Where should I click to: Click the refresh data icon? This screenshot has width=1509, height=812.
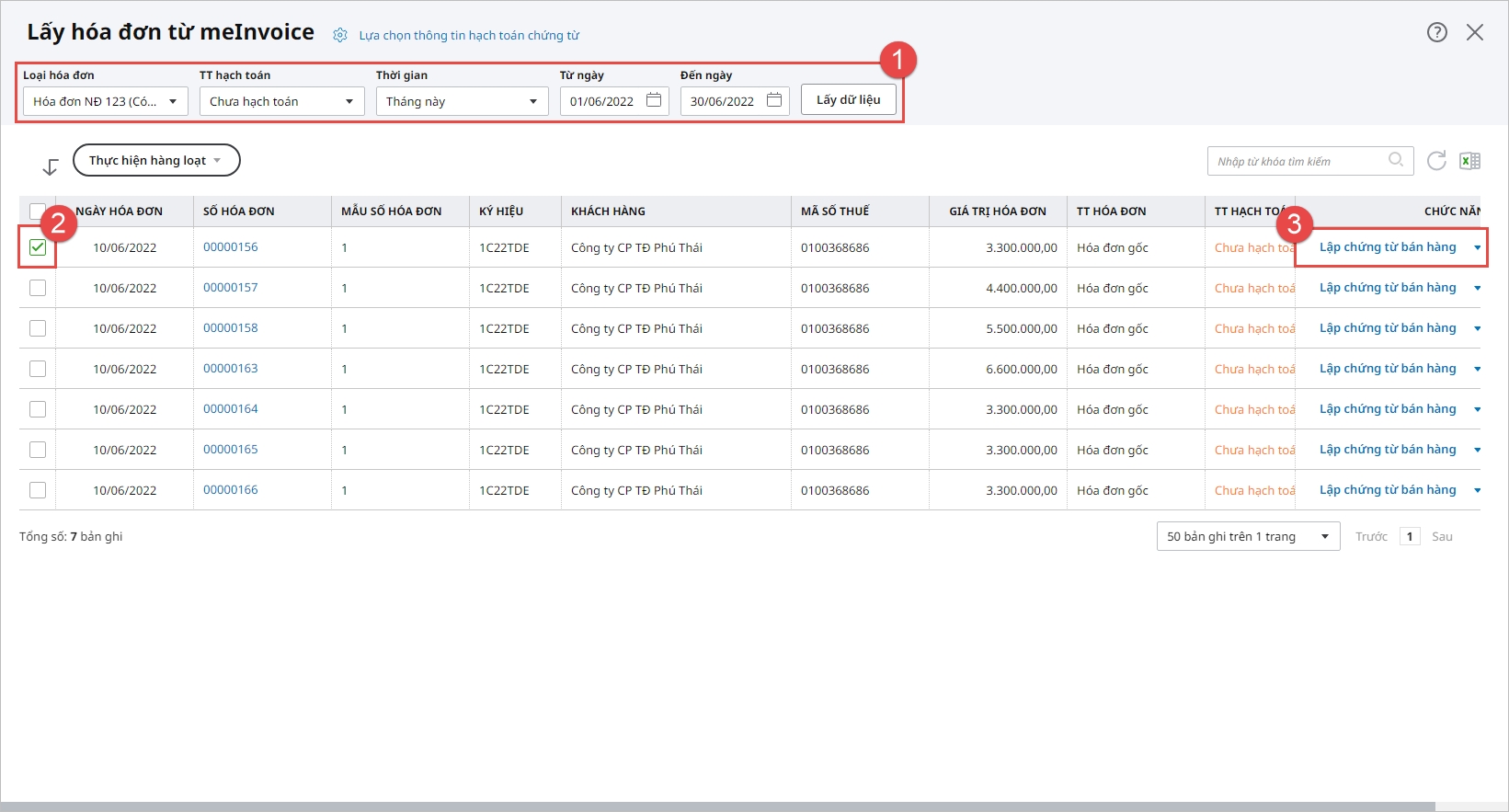1436,161
